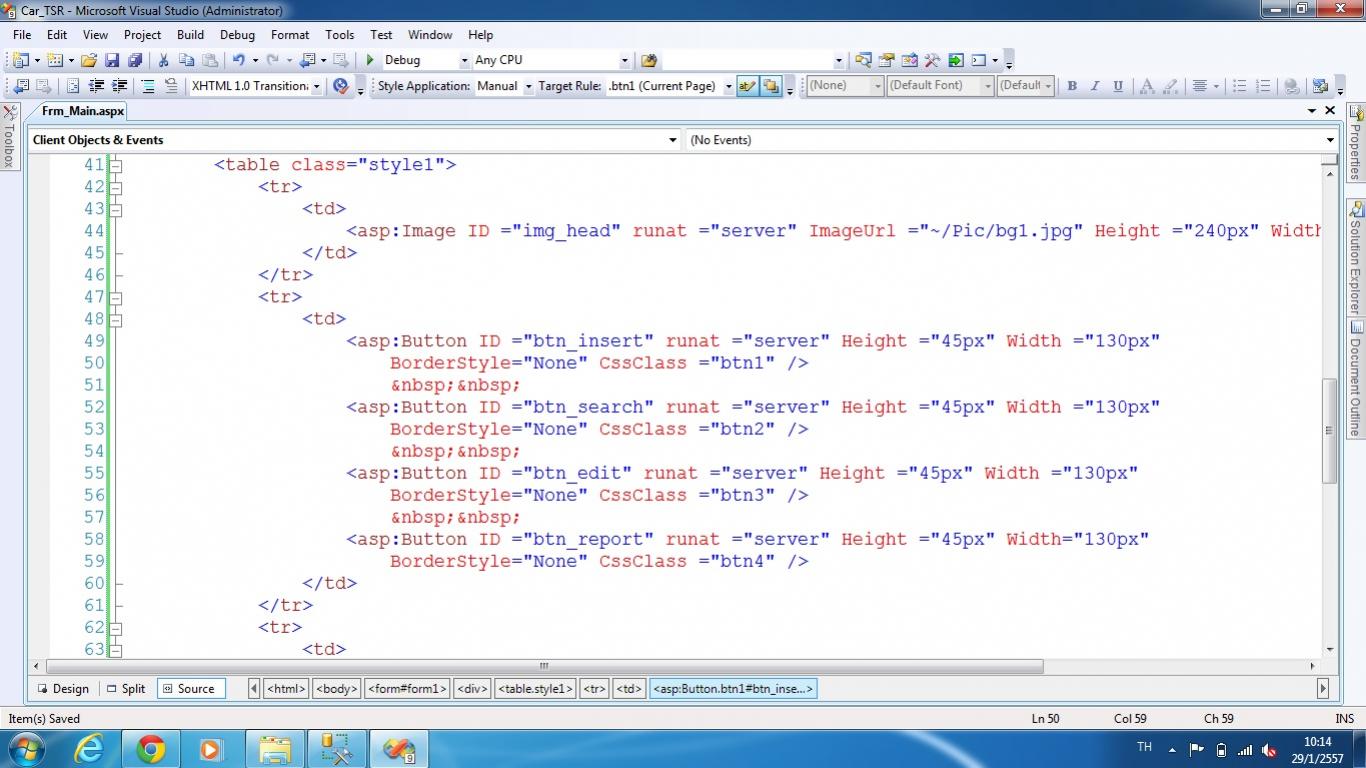
Task: Open a file with Open File icon
Action: click(x=89, y=60)
